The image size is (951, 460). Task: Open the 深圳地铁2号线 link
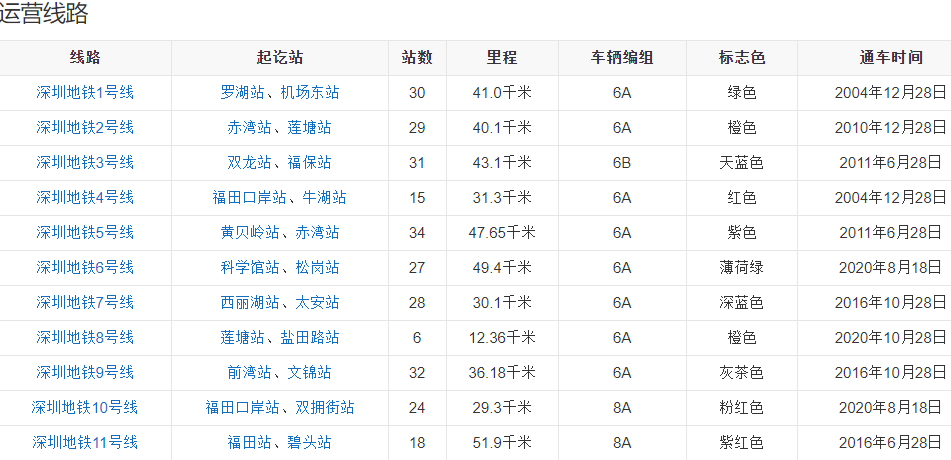85,128
